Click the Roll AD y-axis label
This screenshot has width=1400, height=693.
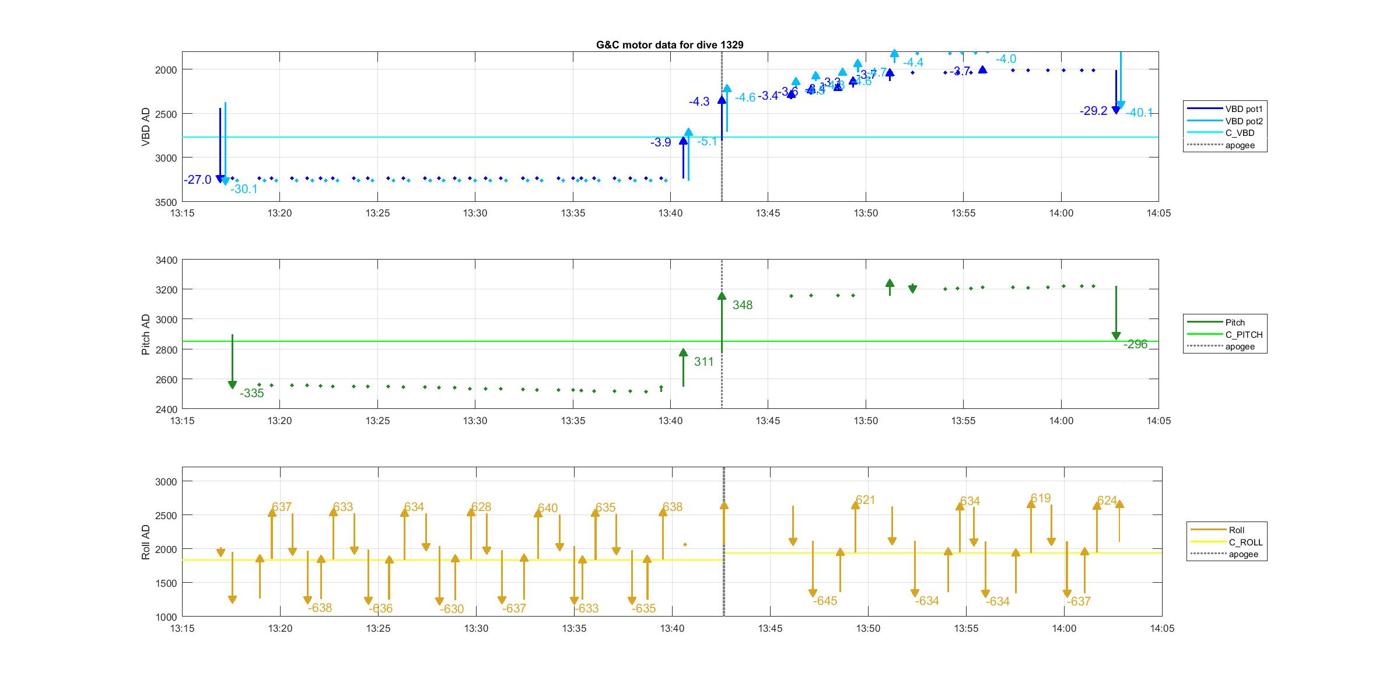(x=146, y=542)
